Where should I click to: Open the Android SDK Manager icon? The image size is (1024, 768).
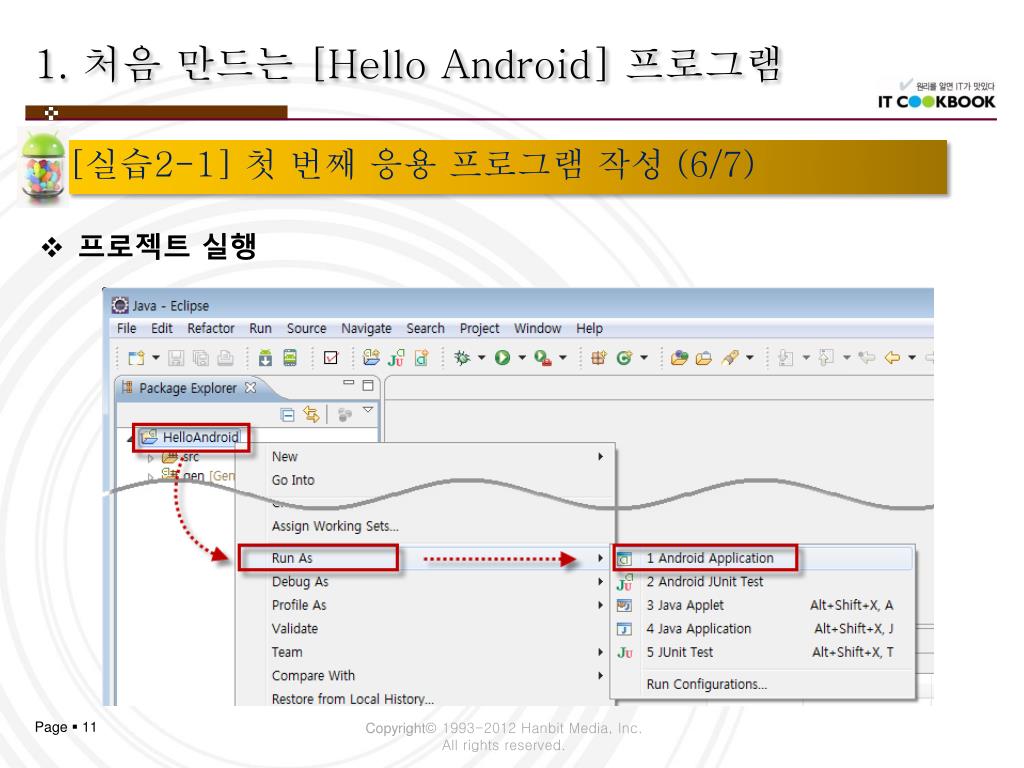pyautogui.click(x=265, y=358)
